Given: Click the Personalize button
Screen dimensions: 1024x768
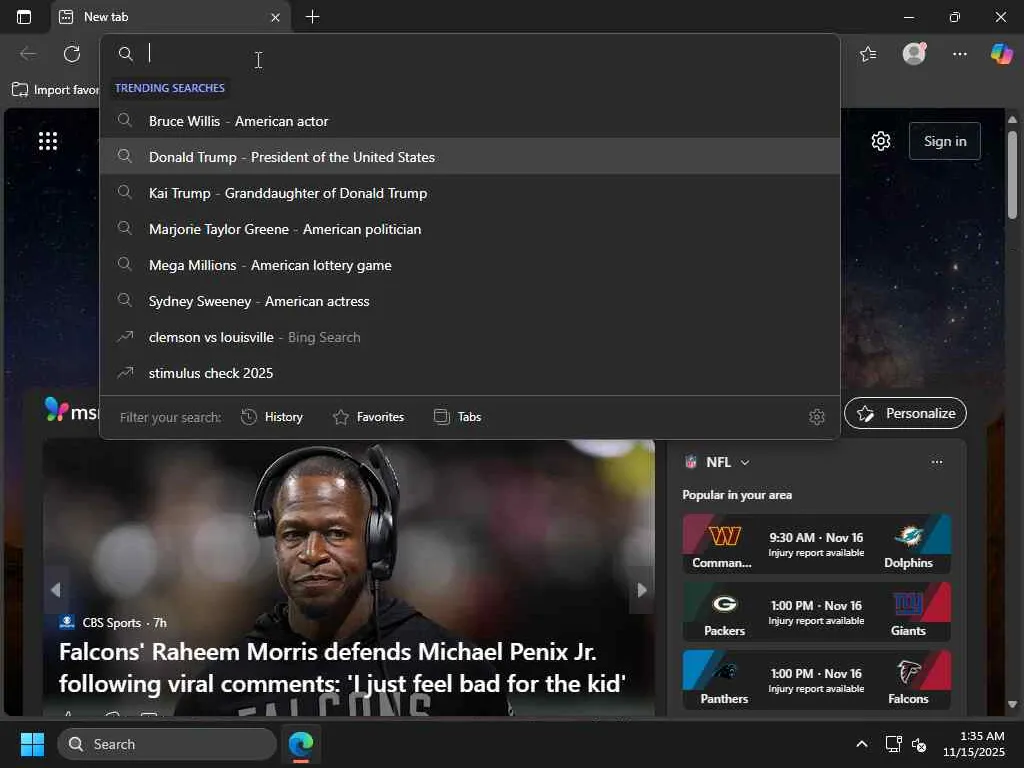Looking at the screenshot, I should [x=905, y=413].
